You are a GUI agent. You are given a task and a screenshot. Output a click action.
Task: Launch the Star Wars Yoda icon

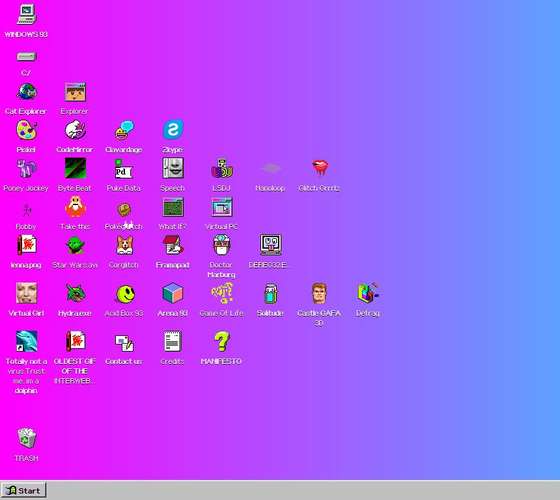pyautogui.click(x=75, y=245)
